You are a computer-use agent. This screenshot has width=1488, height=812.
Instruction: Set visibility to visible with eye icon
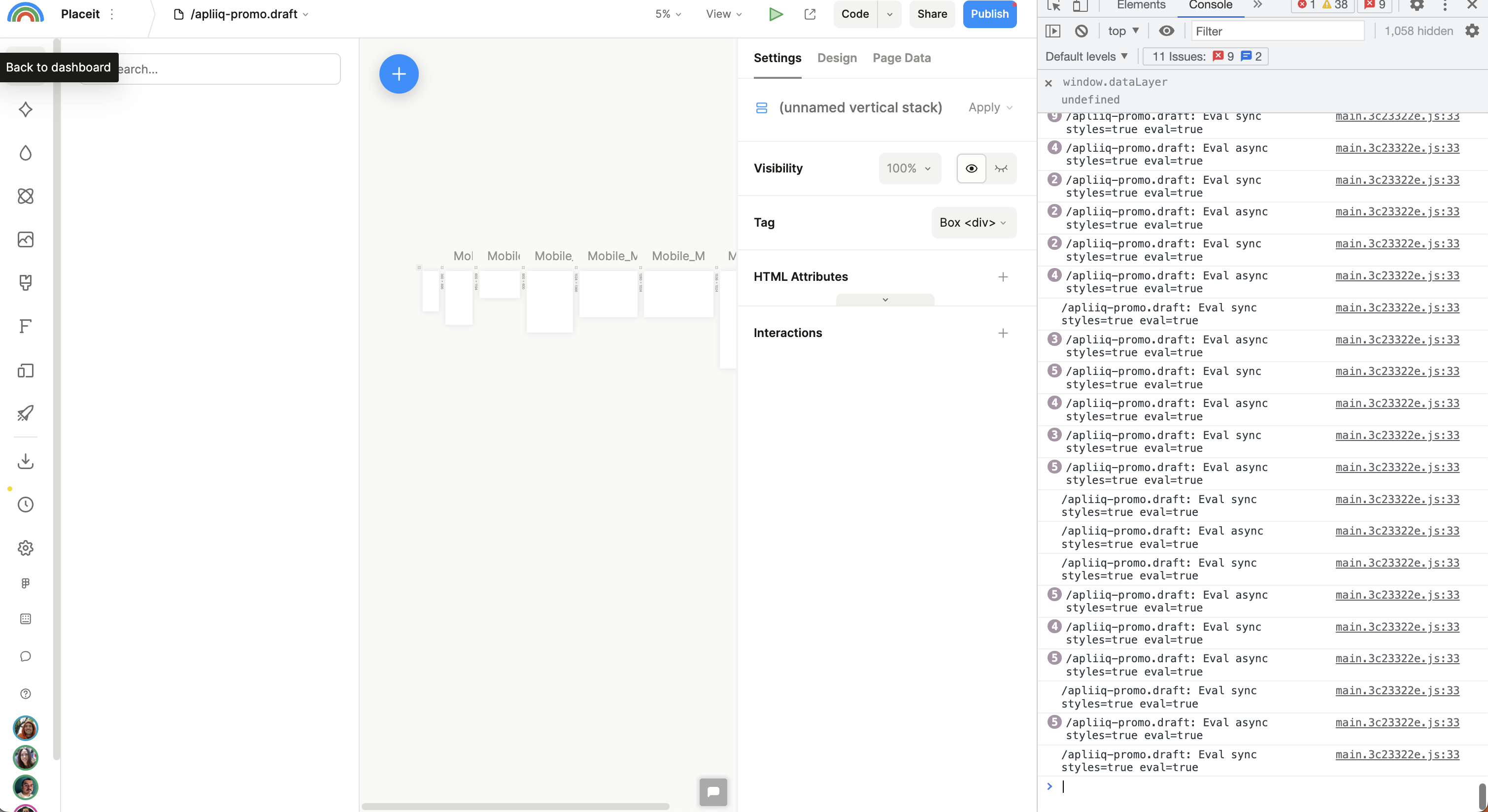(972, 169)
